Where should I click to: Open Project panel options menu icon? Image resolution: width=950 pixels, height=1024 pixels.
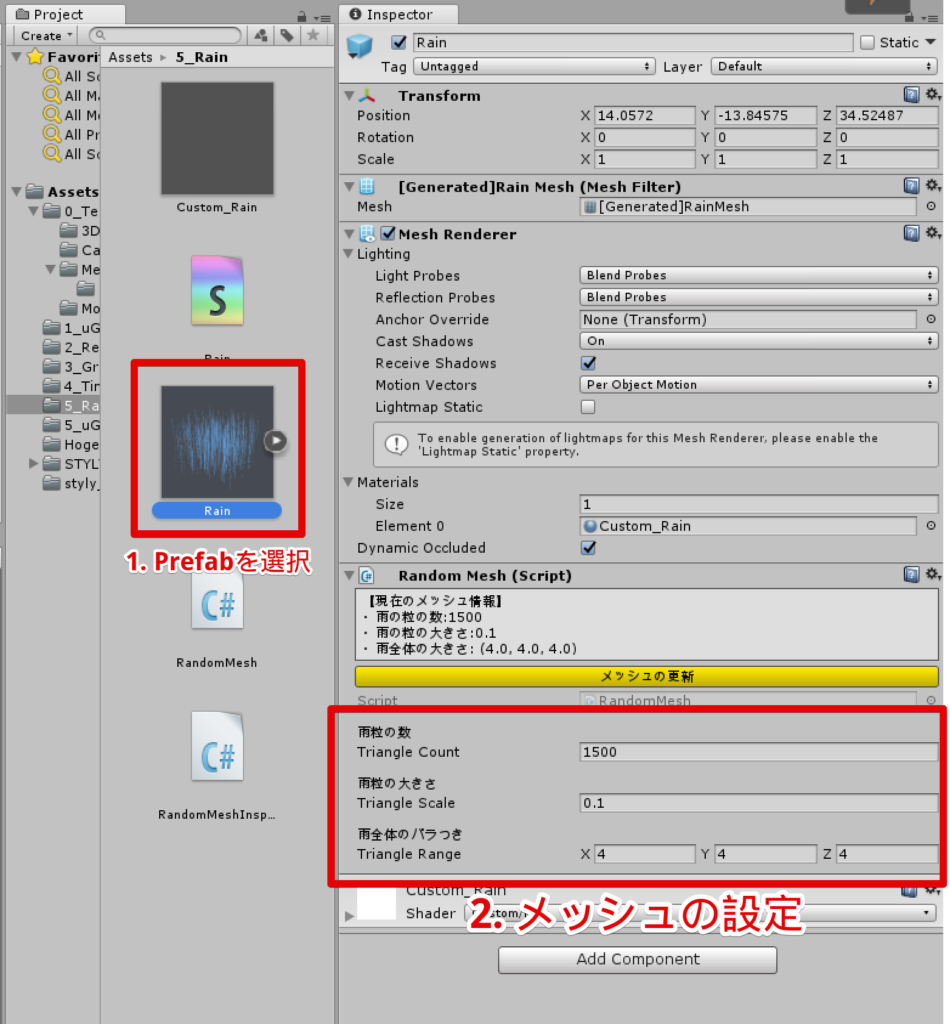point(322,18)
